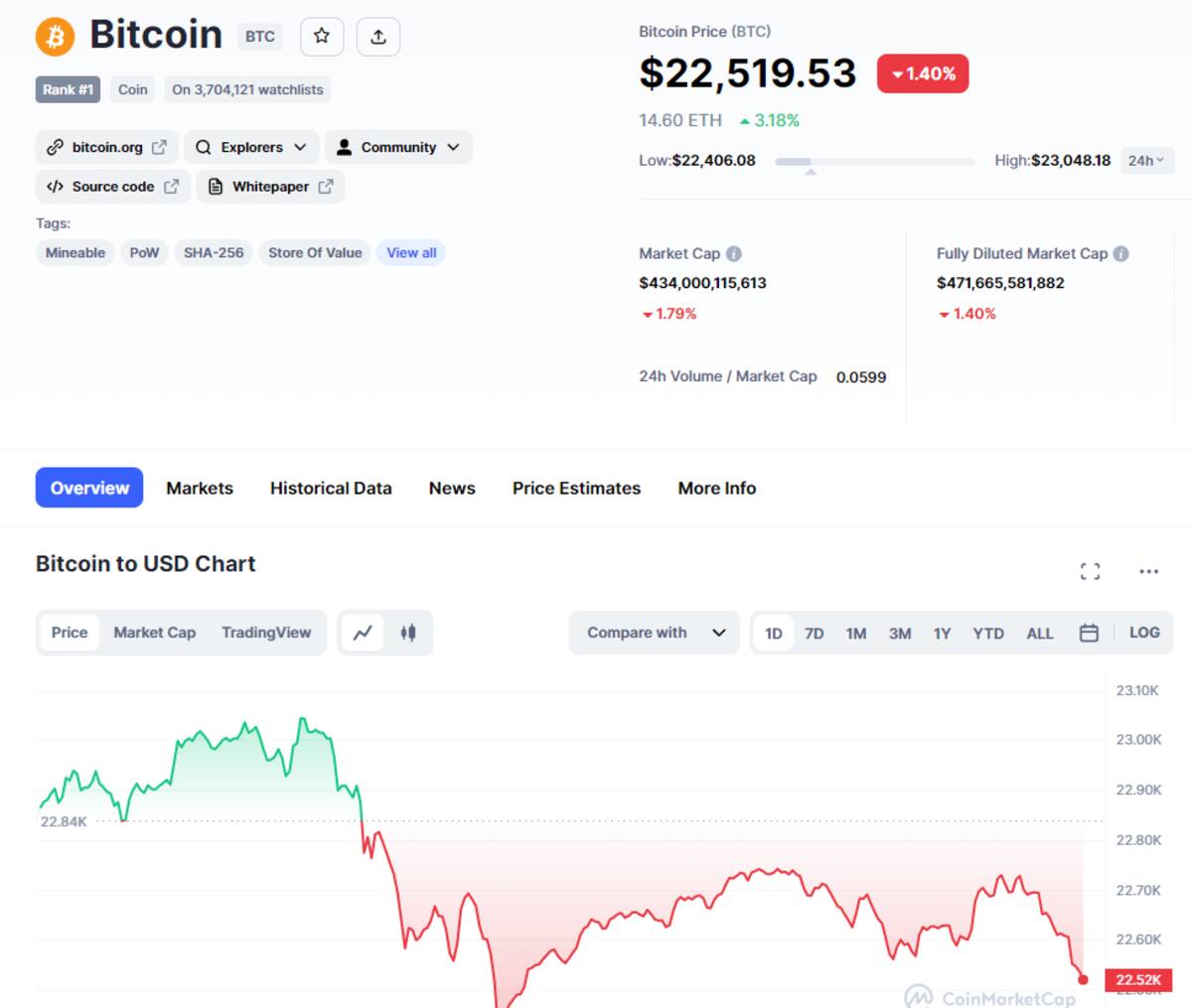Switch to the Markets tab
1192x1008 pixels.
coord(200,489)
